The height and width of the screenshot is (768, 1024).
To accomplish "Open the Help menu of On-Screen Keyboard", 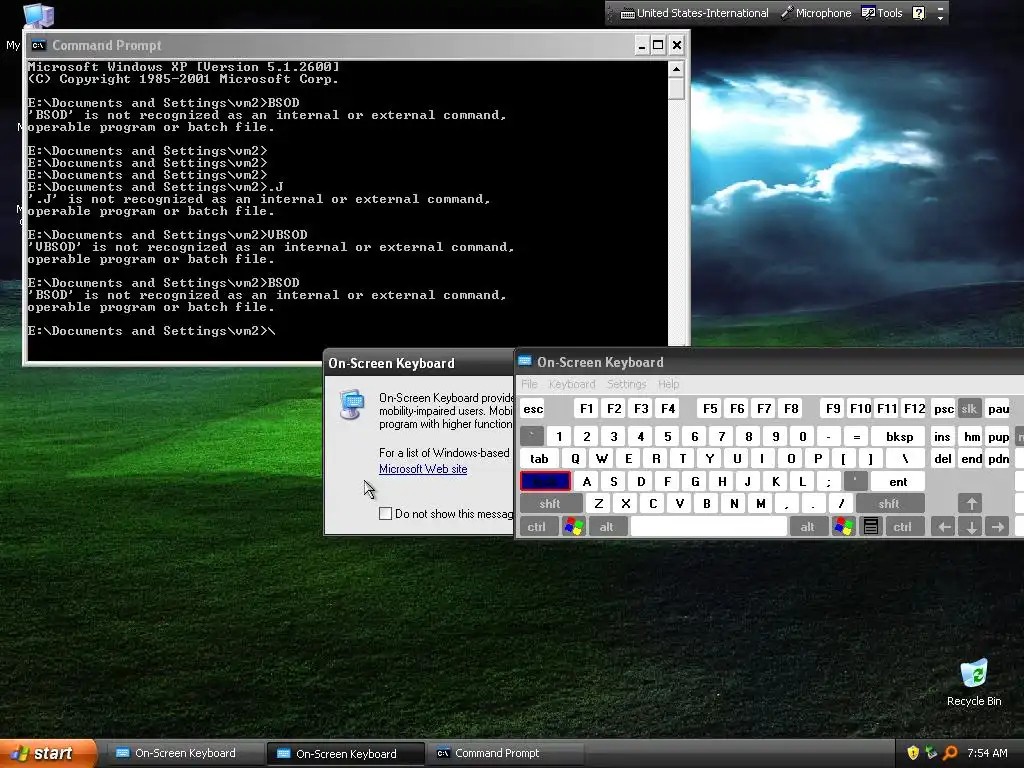I will tap(668, 384).
